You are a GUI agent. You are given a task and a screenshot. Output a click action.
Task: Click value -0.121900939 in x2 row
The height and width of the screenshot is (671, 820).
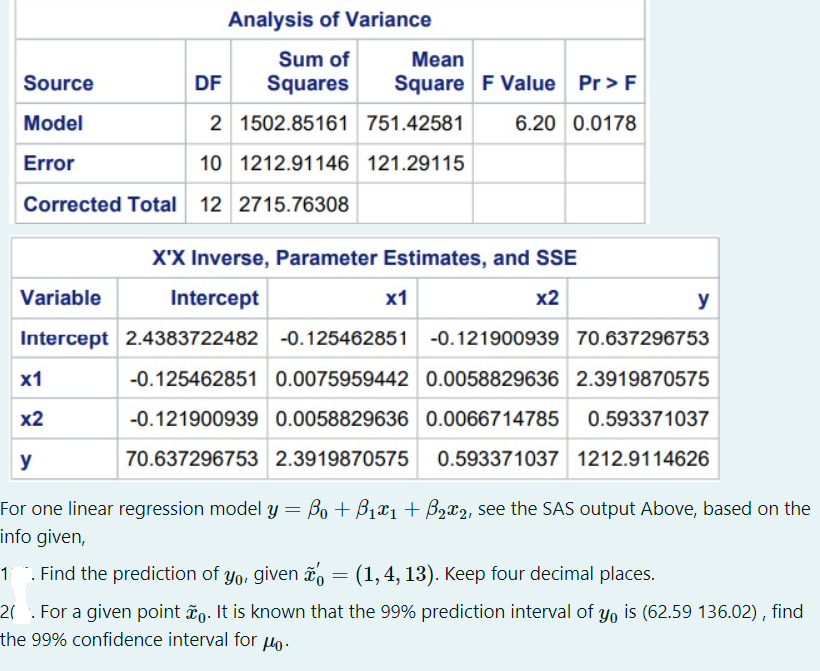194,419
